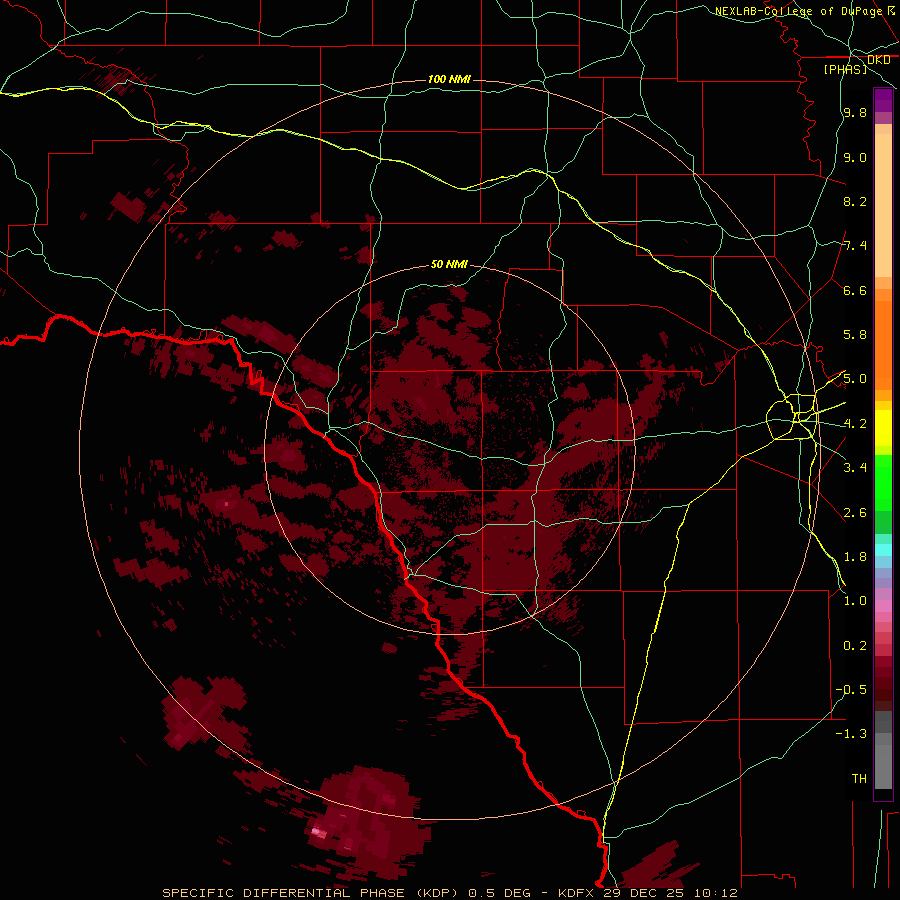Click the 'KDFX' station identifier in the caption

click(576, 893)
